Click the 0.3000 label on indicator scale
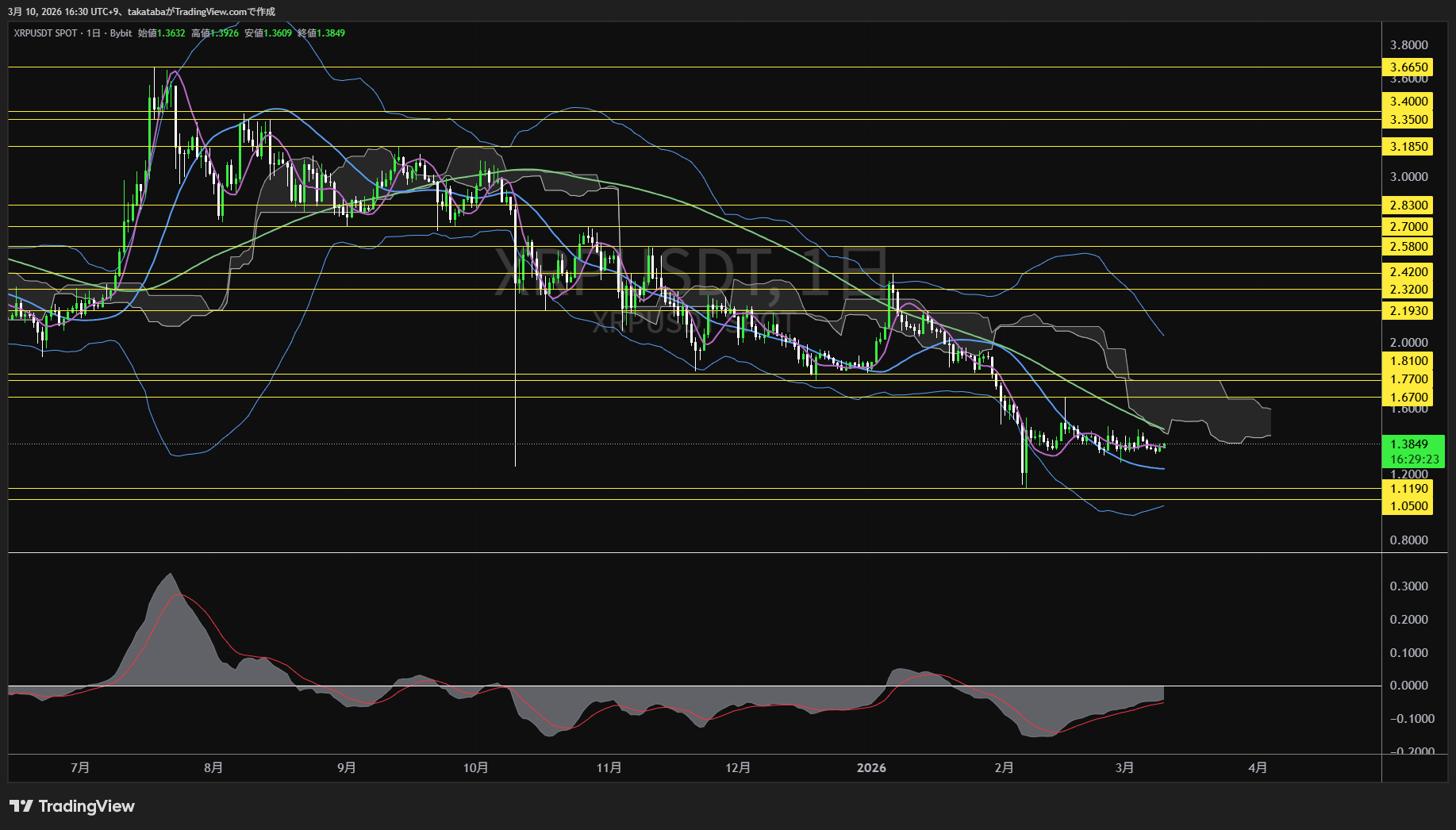The image size is (1456, 830). click(x=1408, y=586)
